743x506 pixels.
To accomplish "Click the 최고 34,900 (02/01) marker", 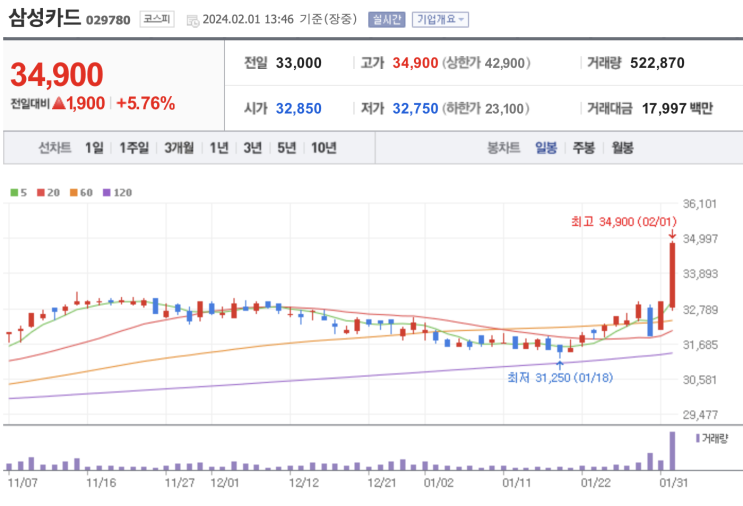I will [624, 222].
